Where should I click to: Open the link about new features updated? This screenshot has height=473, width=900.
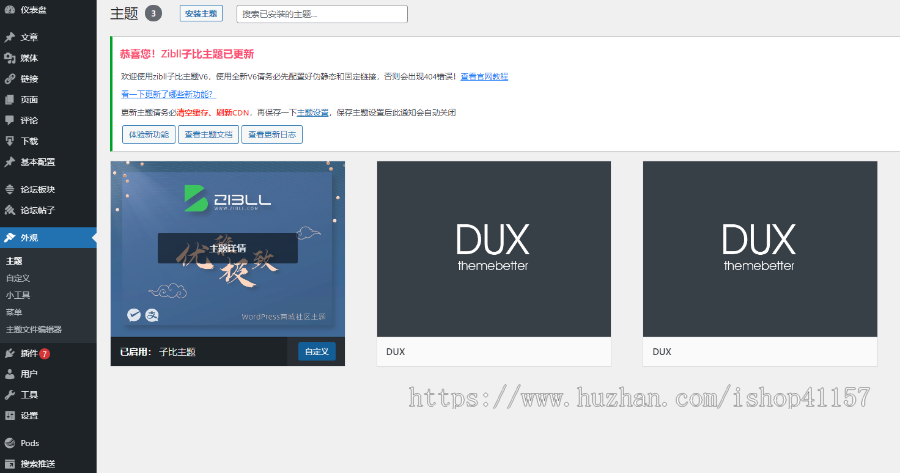pos(168,94)
